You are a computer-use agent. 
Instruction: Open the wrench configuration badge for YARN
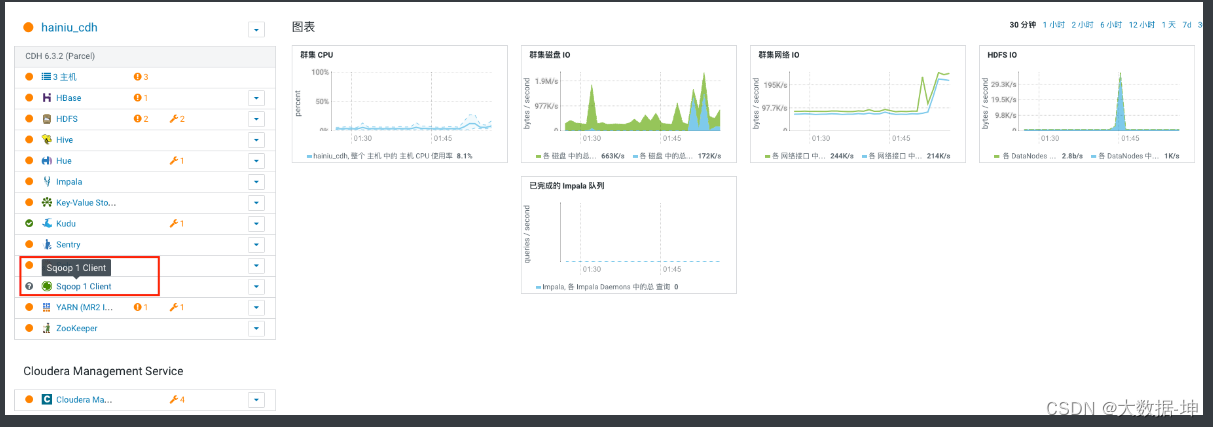coord(177,307)
